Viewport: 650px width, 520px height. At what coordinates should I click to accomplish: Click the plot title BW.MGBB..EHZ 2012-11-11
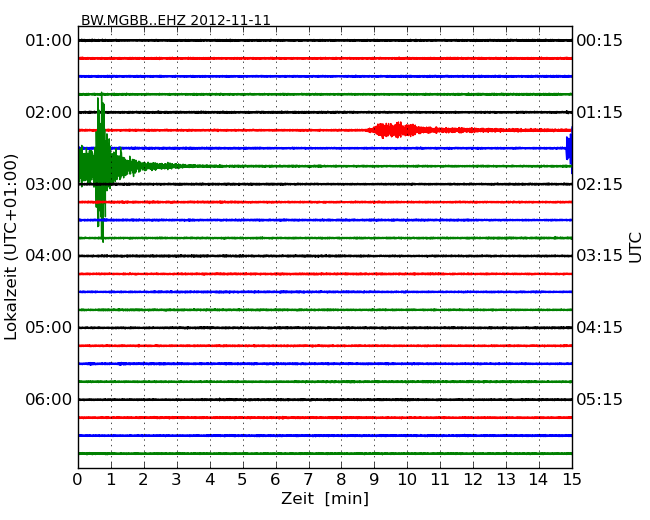click(x=176, y=20)
